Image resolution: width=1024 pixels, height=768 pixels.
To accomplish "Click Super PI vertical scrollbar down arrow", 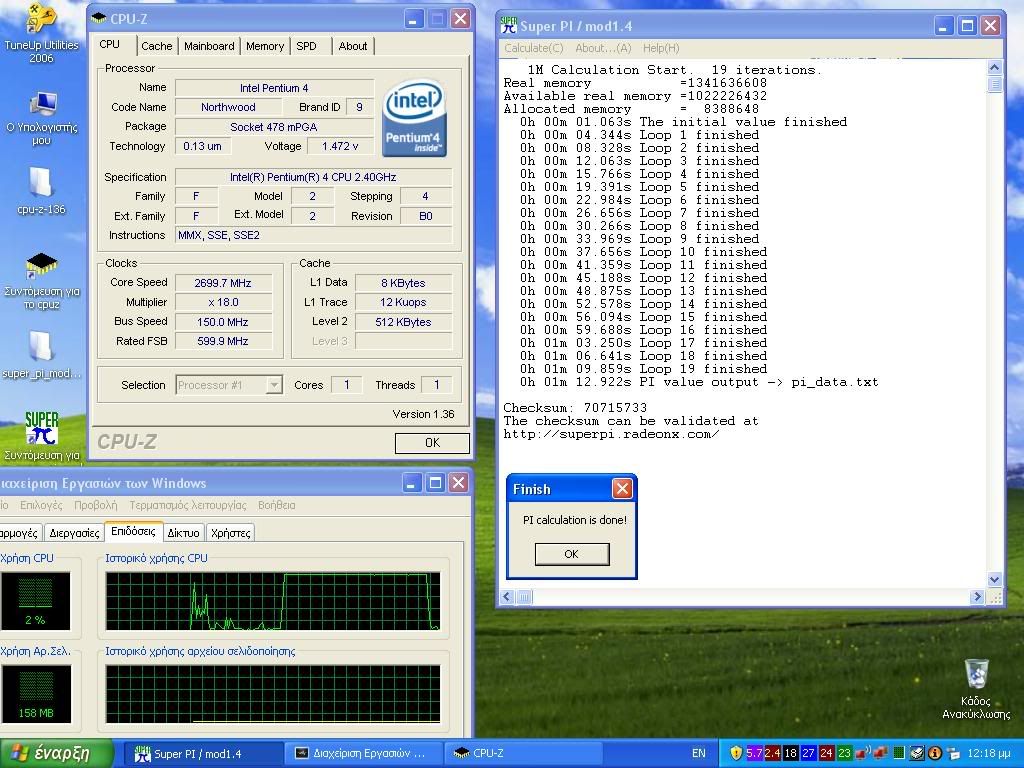I will click(994, 579).
